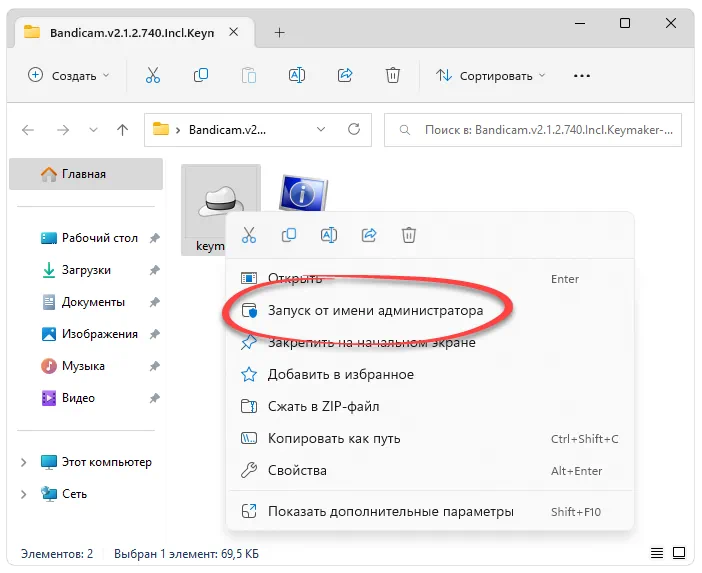Select the blue info monitor file

304,193
